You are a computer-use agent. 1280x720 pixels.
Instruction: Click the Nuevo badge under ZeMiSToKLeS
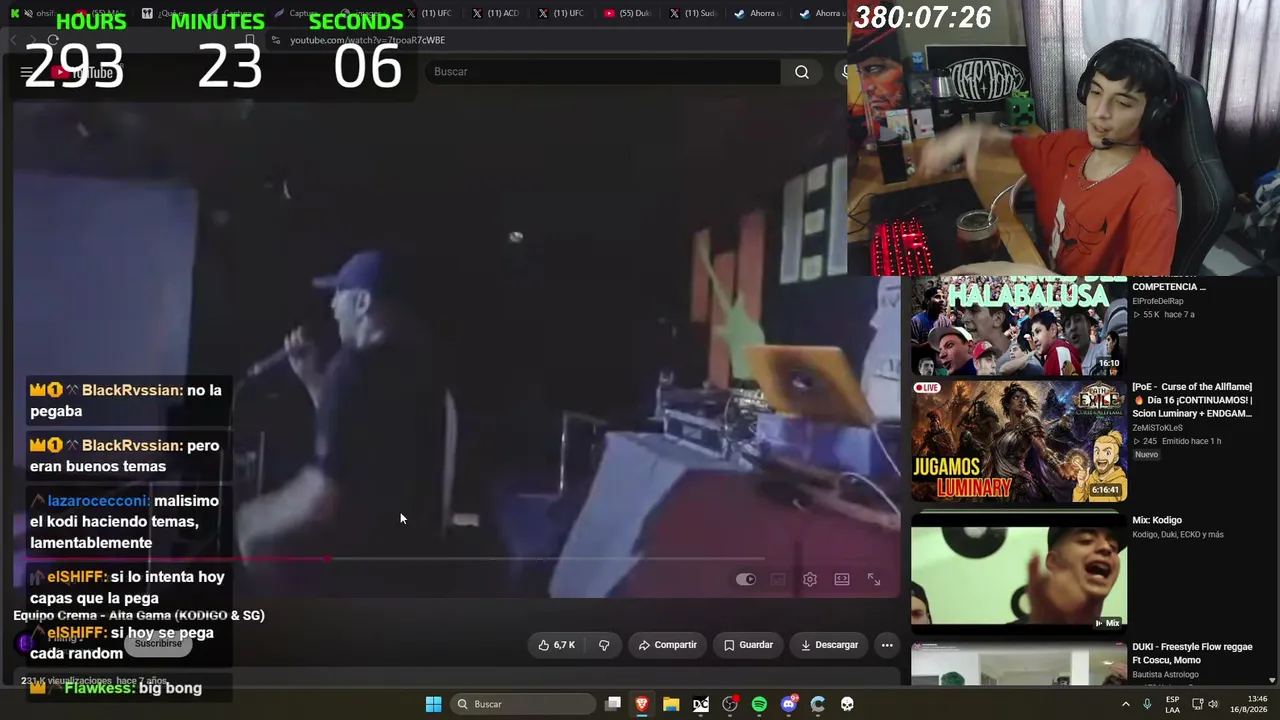point(1146,455)
